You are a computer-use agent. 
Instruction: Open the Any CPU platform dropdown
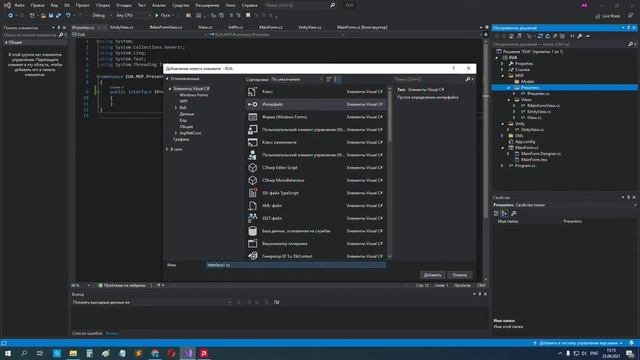coord(133,16)
